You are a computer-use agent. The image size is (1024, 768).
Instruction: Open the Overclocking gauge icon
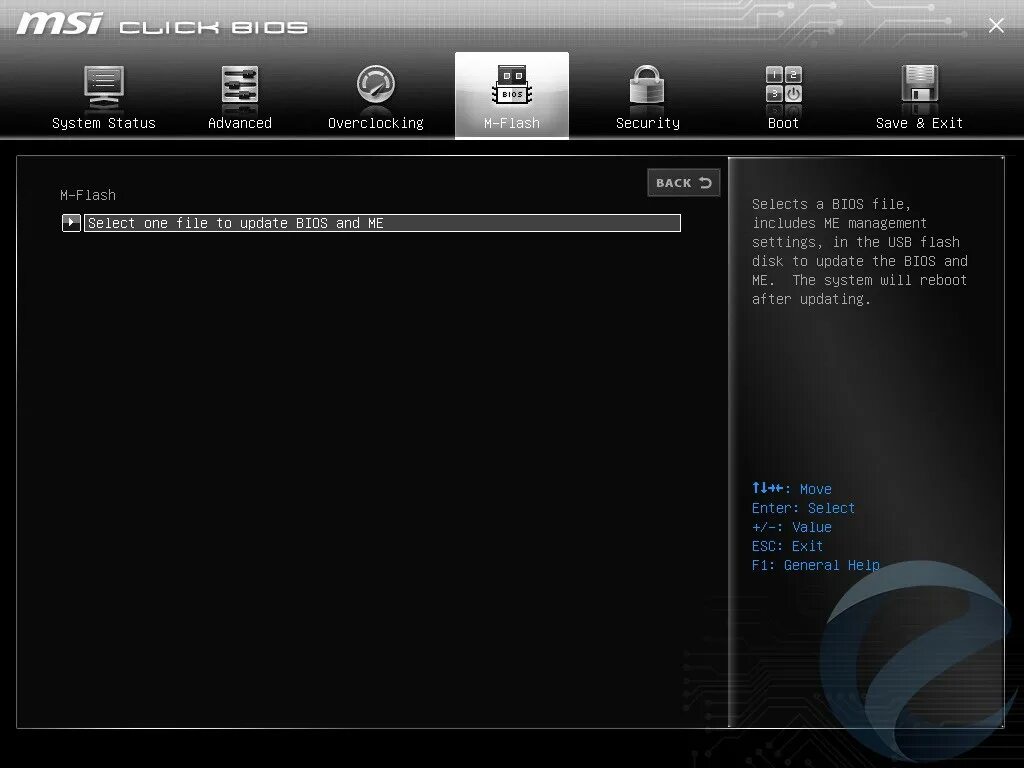[x=376, y=84]
